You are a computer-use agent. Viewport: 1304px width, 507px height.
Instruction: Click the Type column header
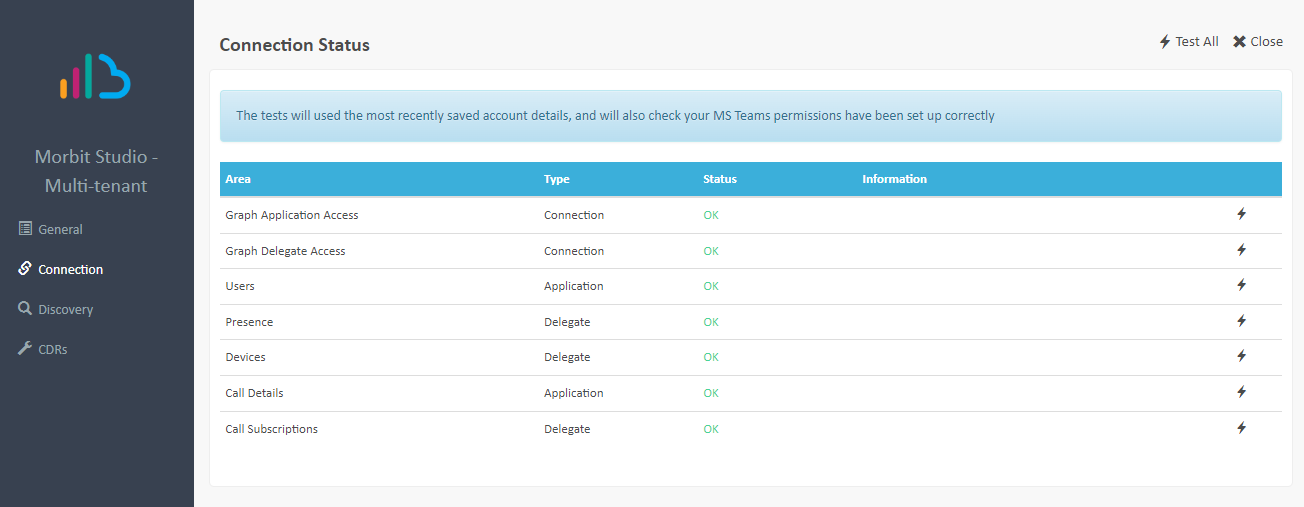pyautogui.click(x=557, y=179)
